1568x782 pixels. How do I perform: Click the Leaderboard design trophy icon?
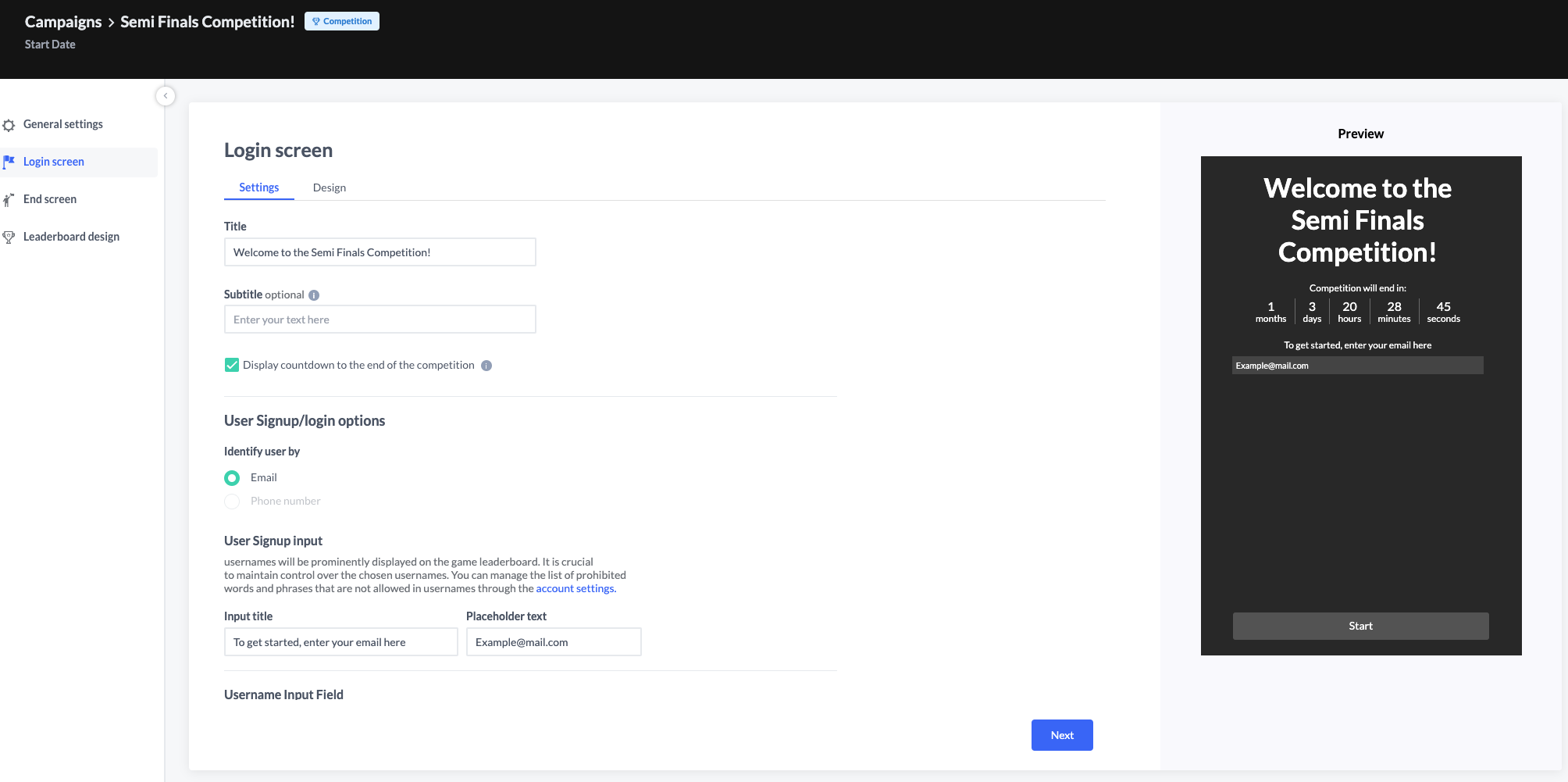pos(9,237)
